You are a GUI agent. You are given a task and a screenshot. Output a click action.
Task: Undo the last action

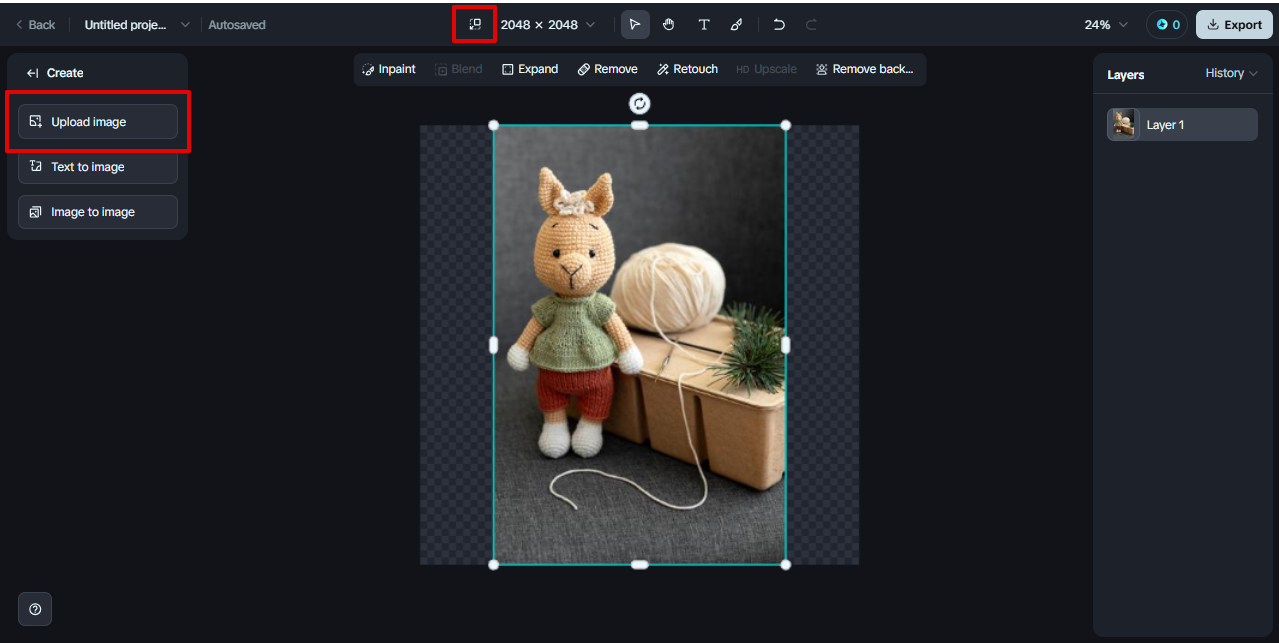pos(779,25)
